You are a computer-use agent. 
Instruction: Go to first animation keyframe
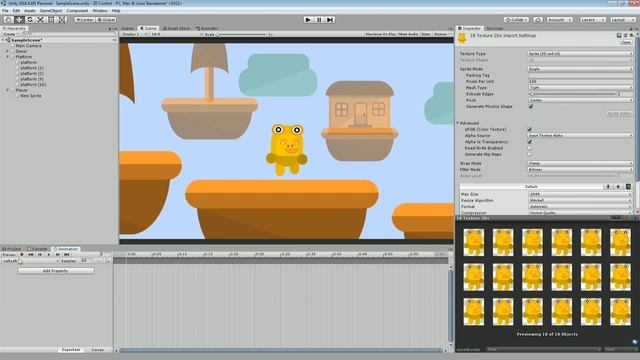point(31,254)
